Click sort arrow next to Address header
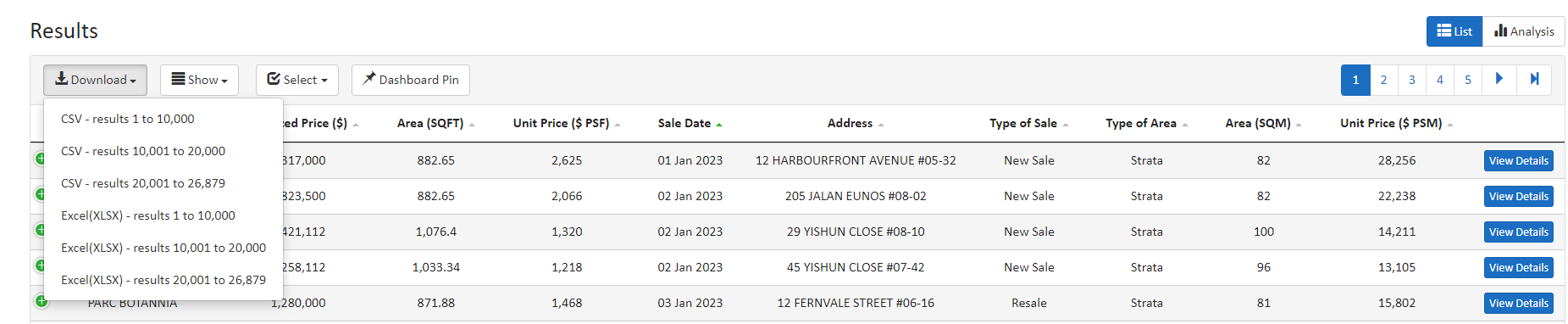This screenshot has width=1568, height=324. (881, 125)
